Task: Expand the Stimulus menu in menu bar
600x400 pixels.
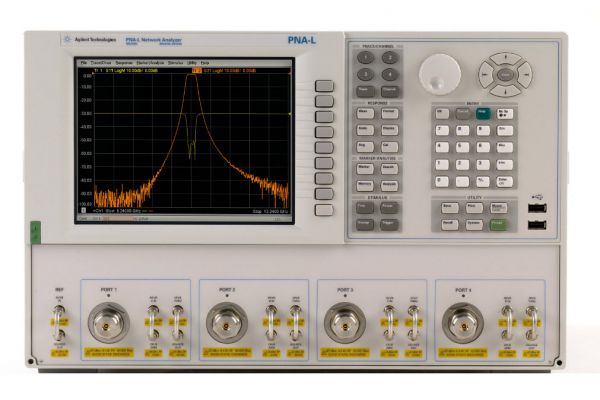Action: 175,63
